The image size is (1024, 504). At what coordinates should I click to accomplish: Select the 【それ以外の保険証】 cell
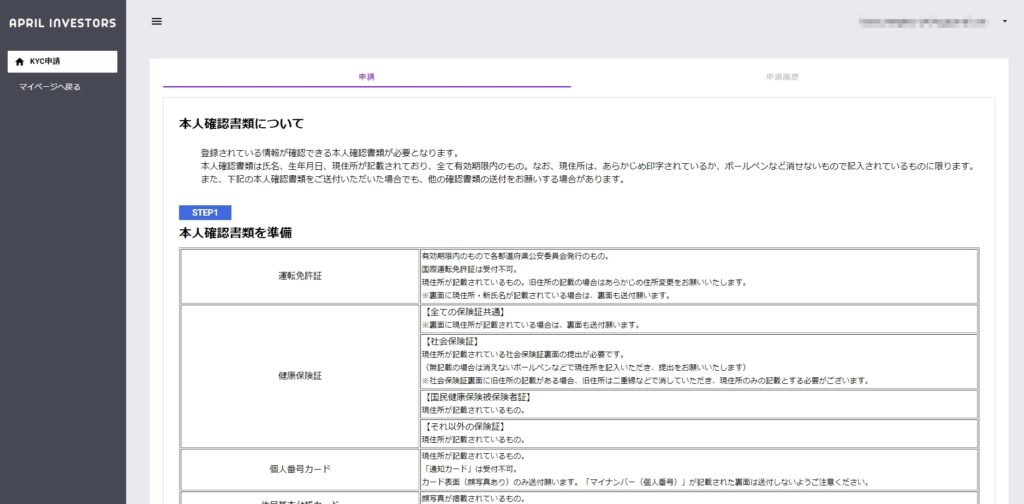(x=698, y=433)
